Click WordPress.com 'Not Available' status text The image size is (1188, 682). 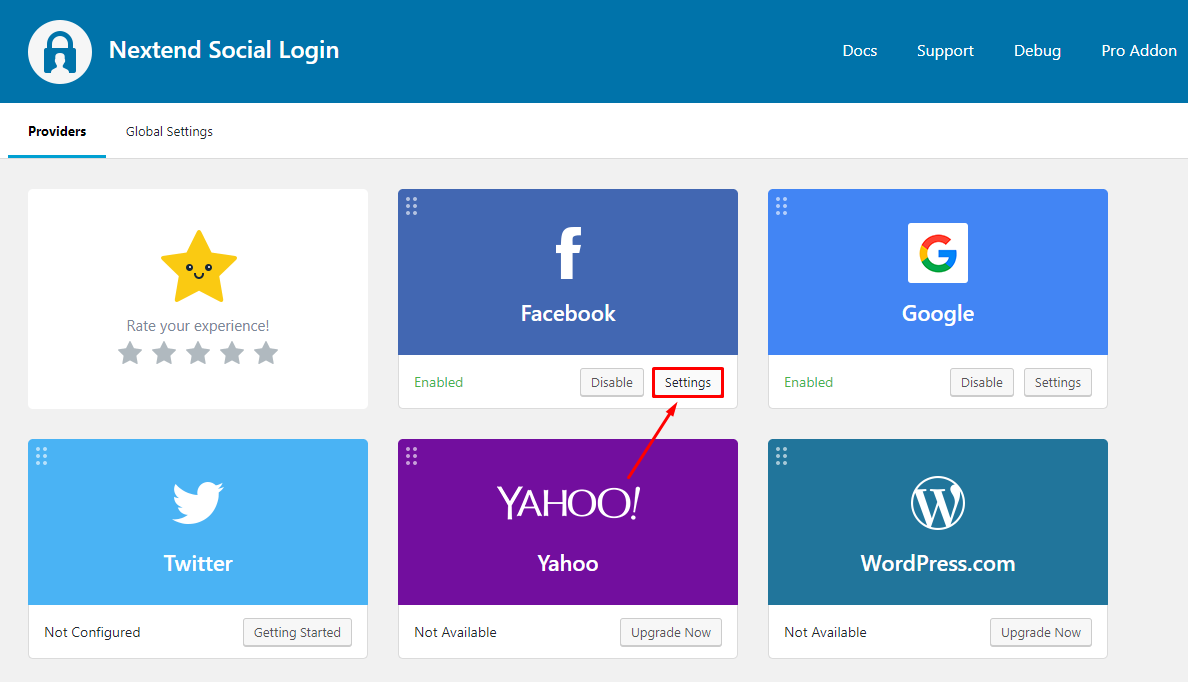[825, 633]
